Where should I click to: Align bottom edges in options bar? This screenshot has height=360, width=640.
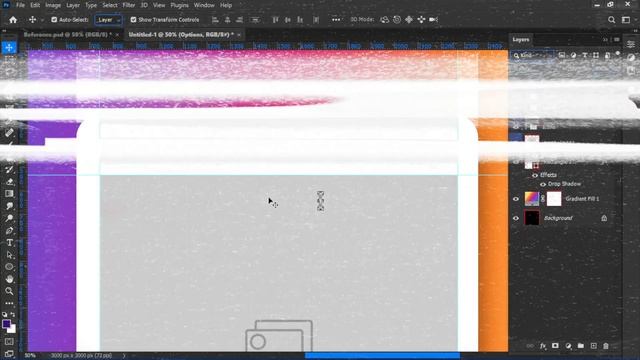click(300, 20)
